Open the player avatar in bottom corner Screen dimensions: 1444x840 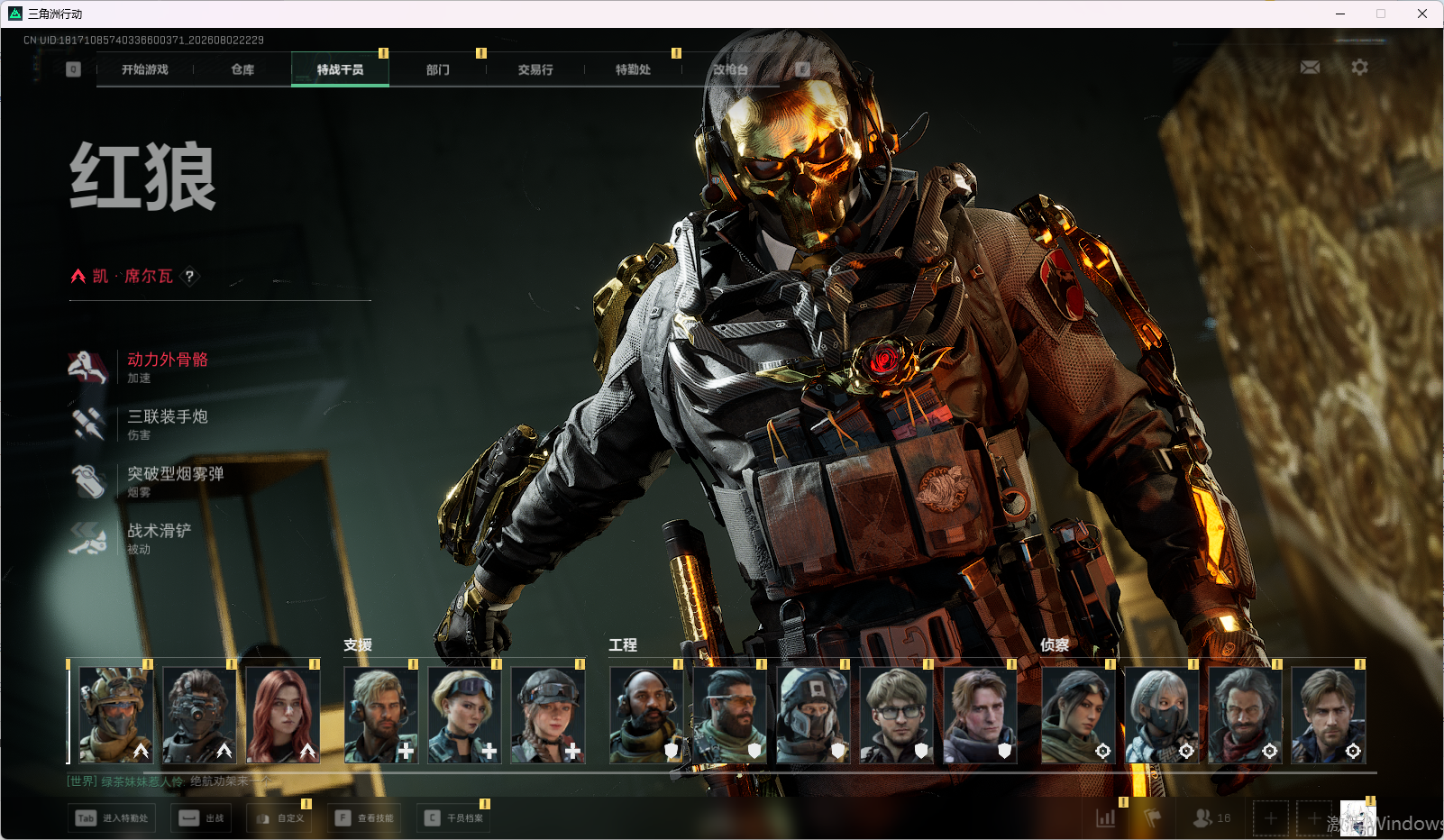coord(1357,818)
